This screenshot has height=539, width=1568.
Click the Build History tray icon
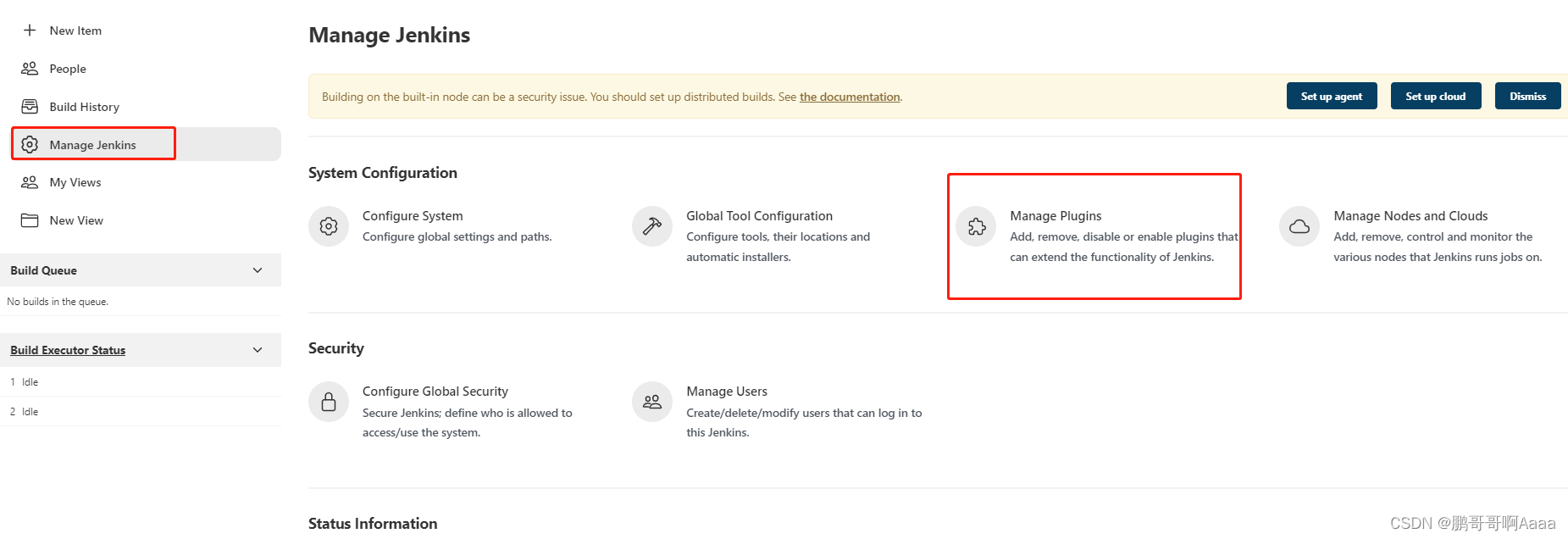(30, 107)
